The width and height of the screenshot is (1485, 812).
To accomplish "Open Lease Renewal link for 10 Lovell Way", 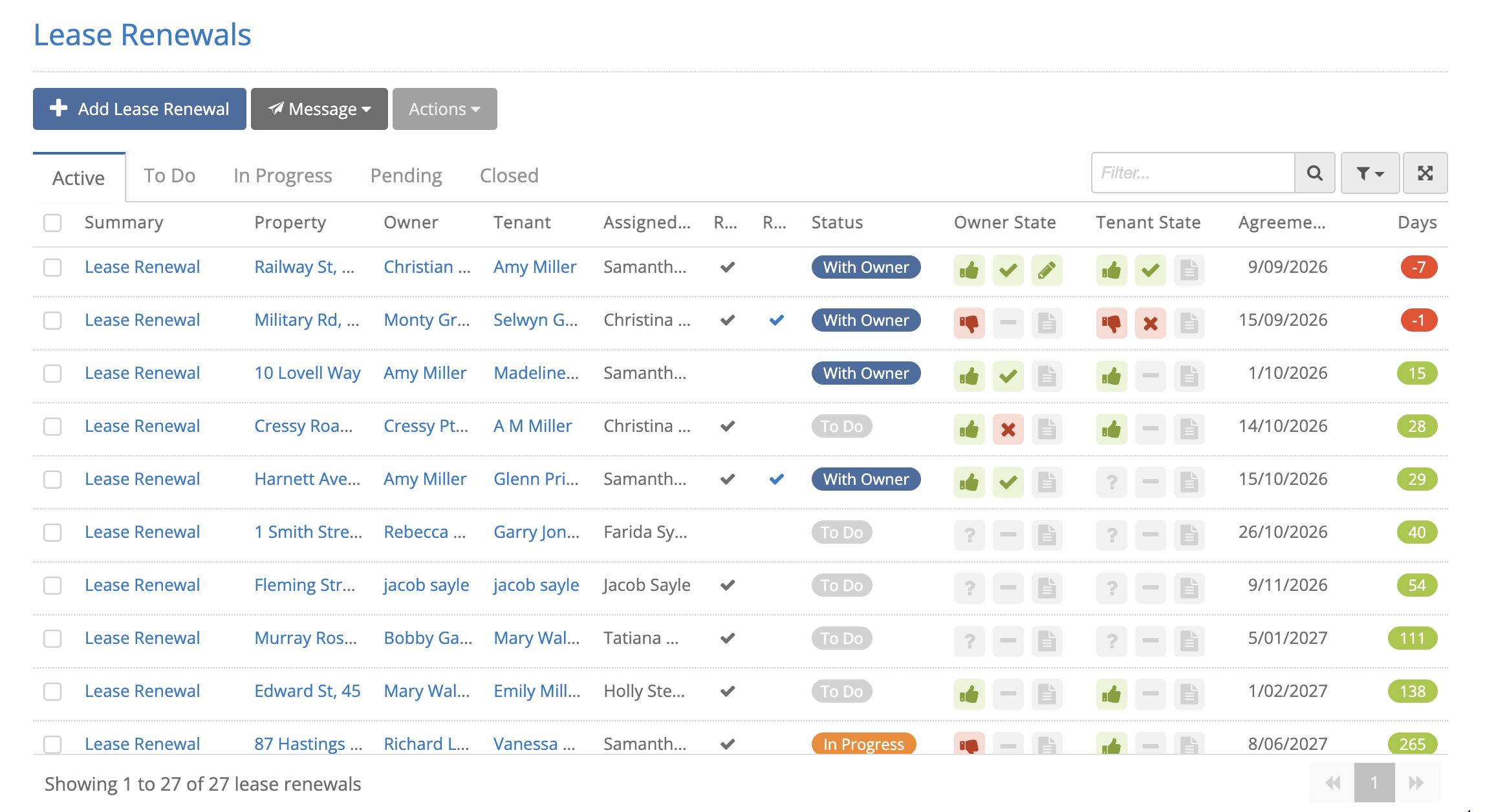I will pyautogui.click(x=142, y=373).
